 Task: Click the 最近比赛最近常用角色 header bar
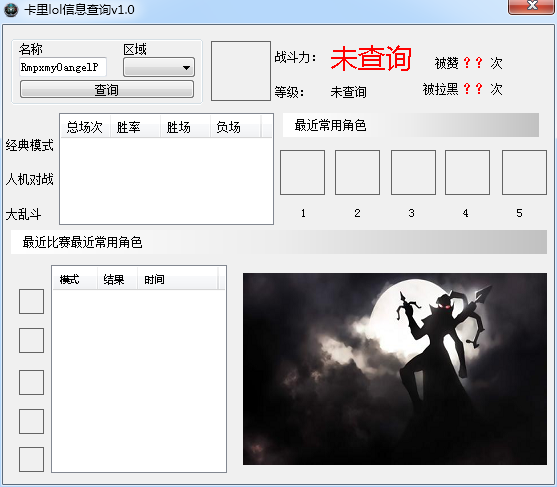279,242
